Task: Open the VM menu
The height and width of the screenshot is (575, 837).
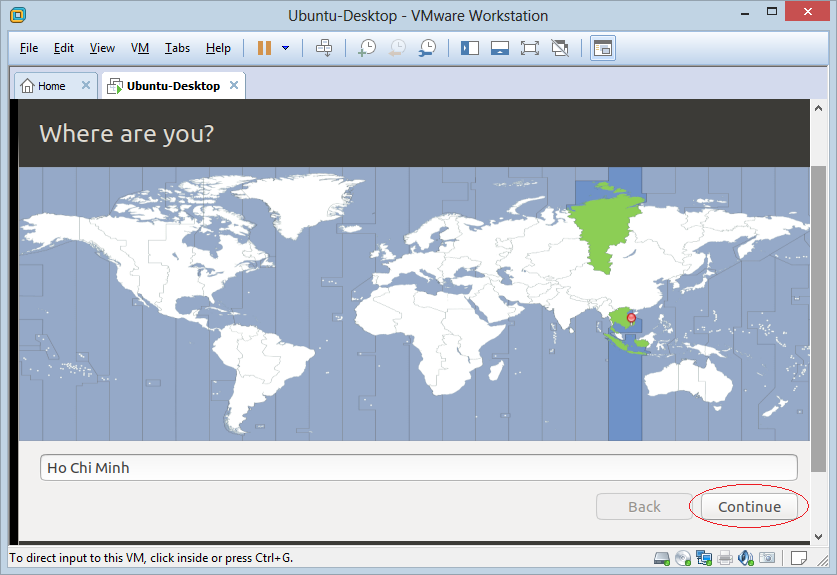Action: click(140, 48)
